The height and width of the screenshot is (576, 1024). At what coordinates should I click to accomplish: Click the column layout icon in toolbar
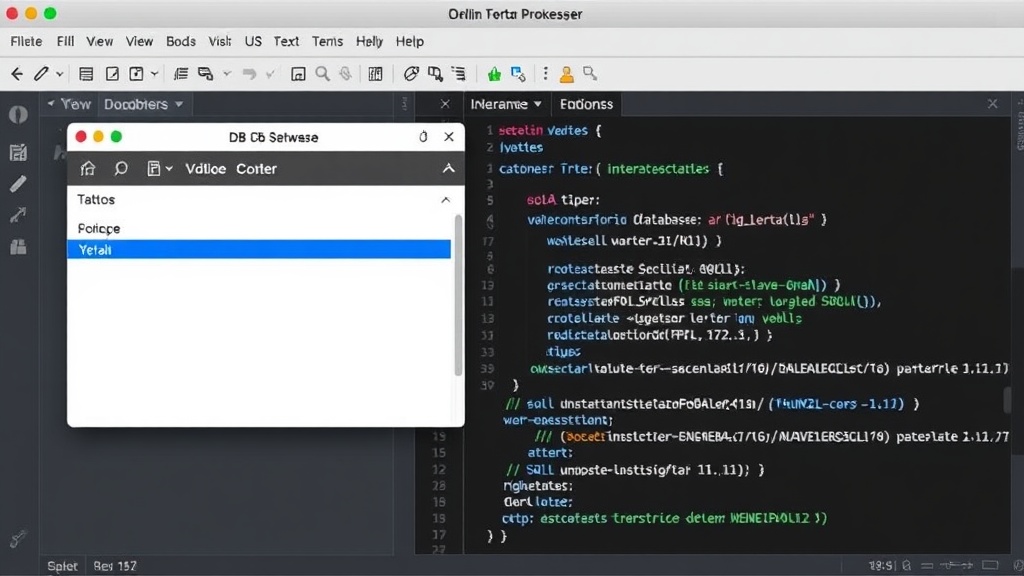(x=376, y=74)
